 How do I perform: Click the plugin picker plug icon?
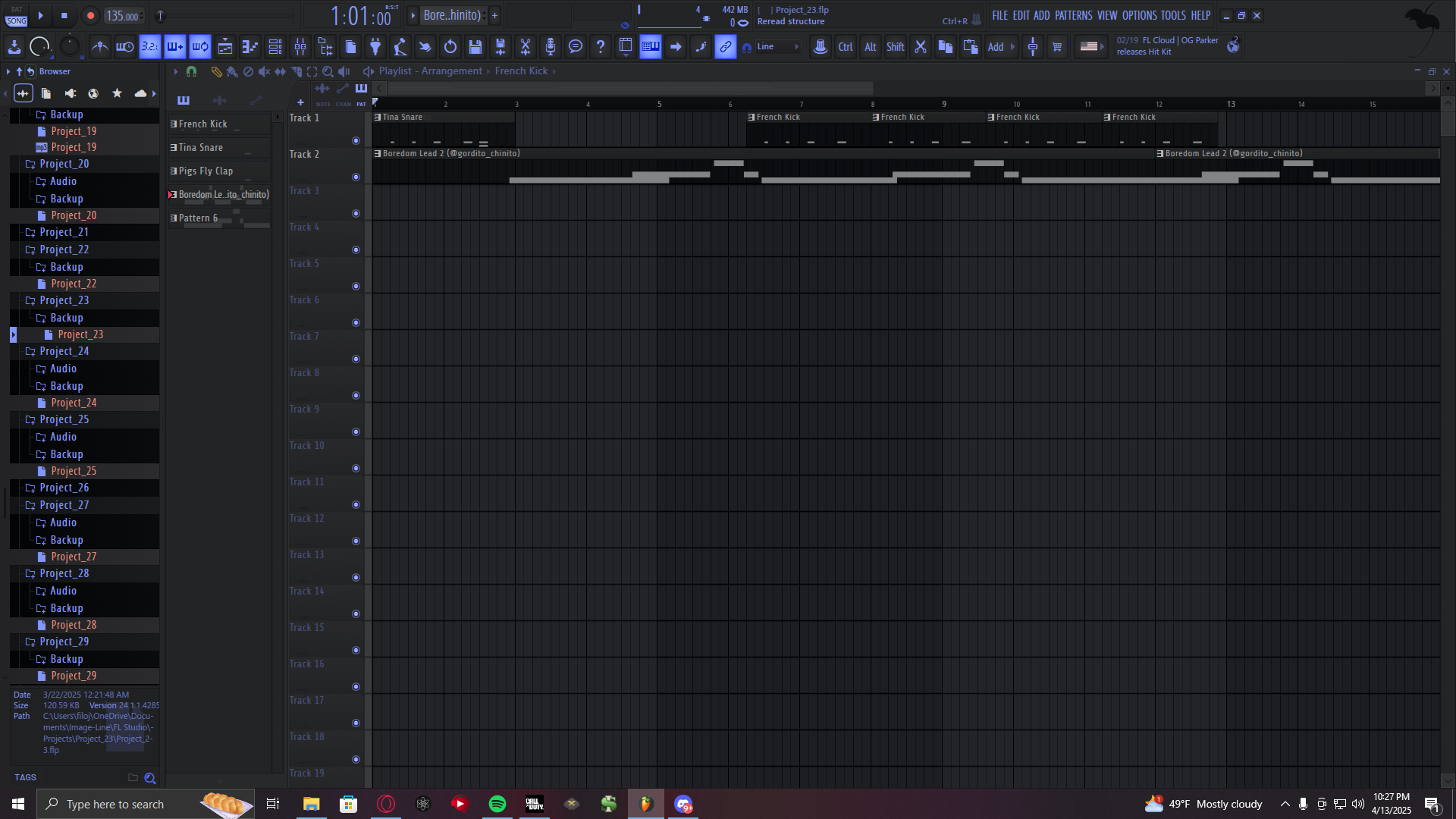375,47
